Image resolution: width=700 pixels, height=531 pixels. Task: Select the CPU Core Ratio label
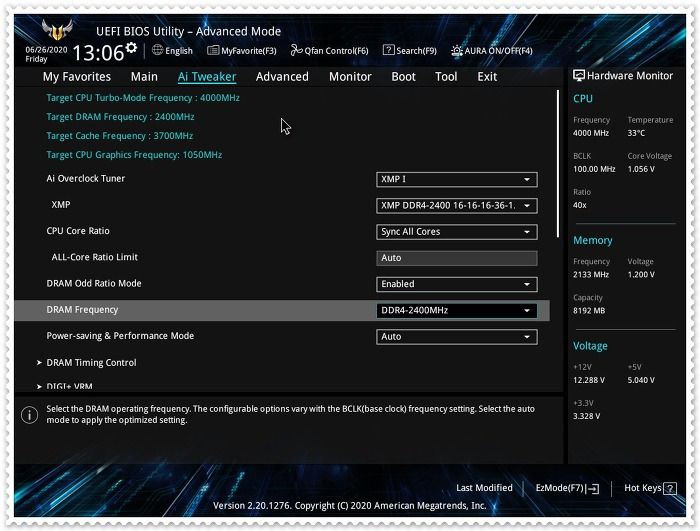point(78,231)
